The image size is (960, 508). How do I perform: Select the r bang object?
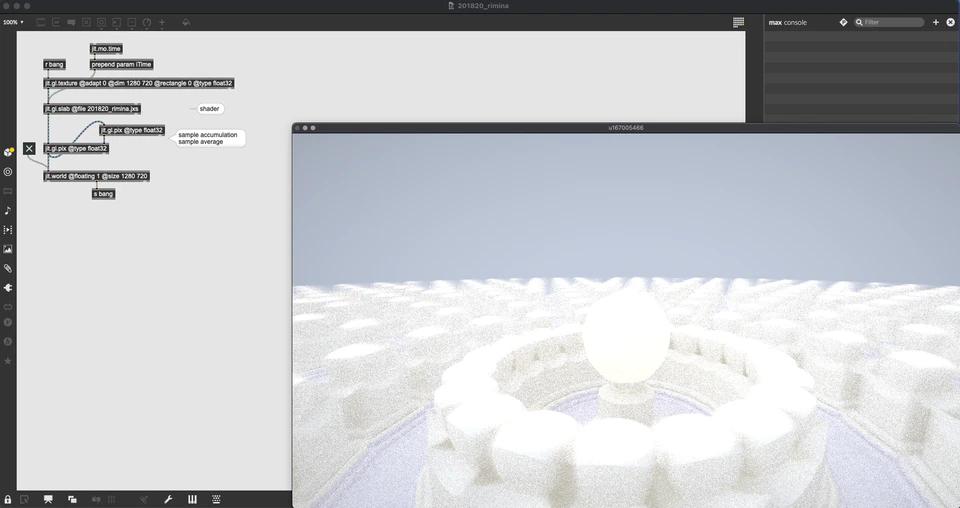[54, 64]
